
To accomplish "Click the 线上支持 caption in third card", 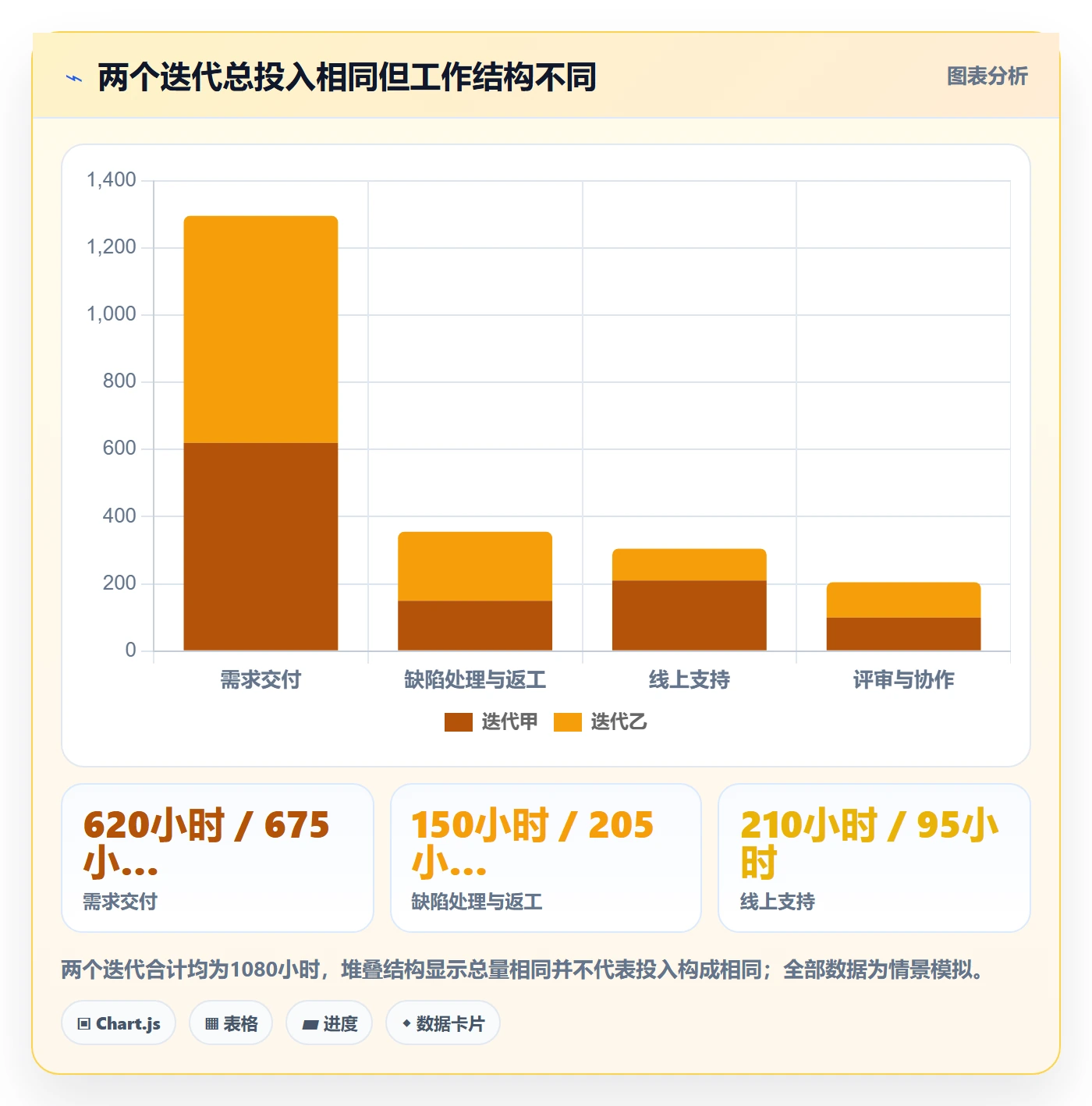I will click(x=778, y=902).
